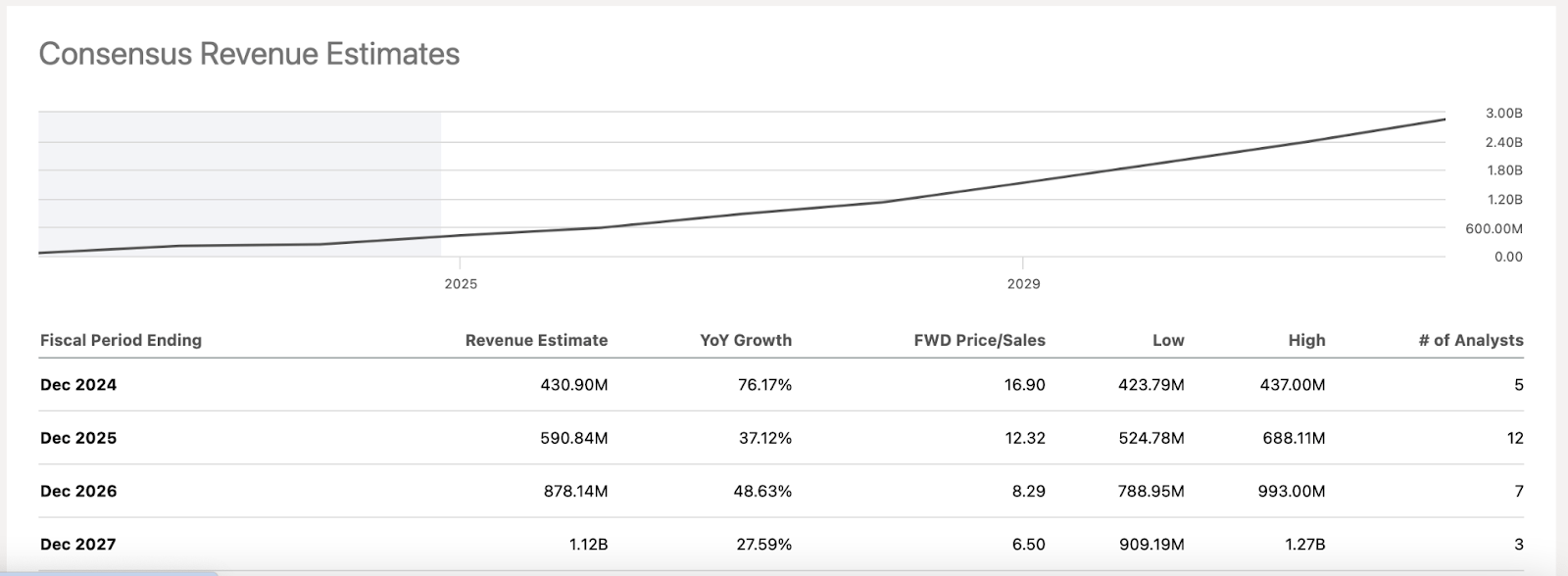
Task: Click the 1.27B high estimate cell
Action: (1304, 544)
